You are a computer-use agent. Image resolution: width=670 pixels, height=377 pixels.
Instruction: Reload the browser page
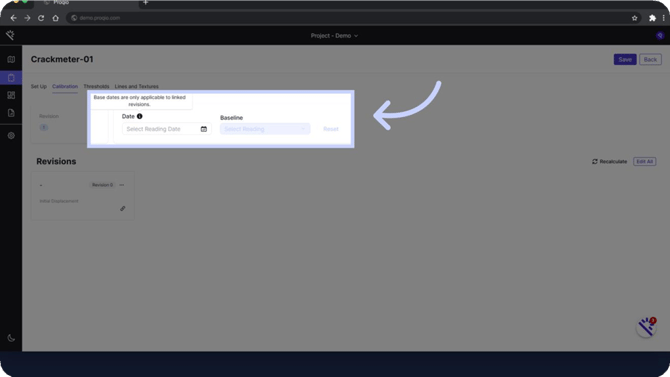(41, 18)
